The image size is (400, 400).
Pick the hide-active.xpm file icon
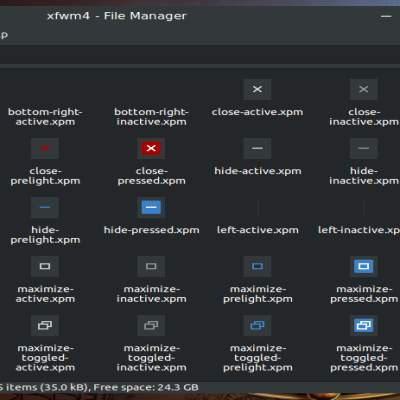(x=257, y=148)
